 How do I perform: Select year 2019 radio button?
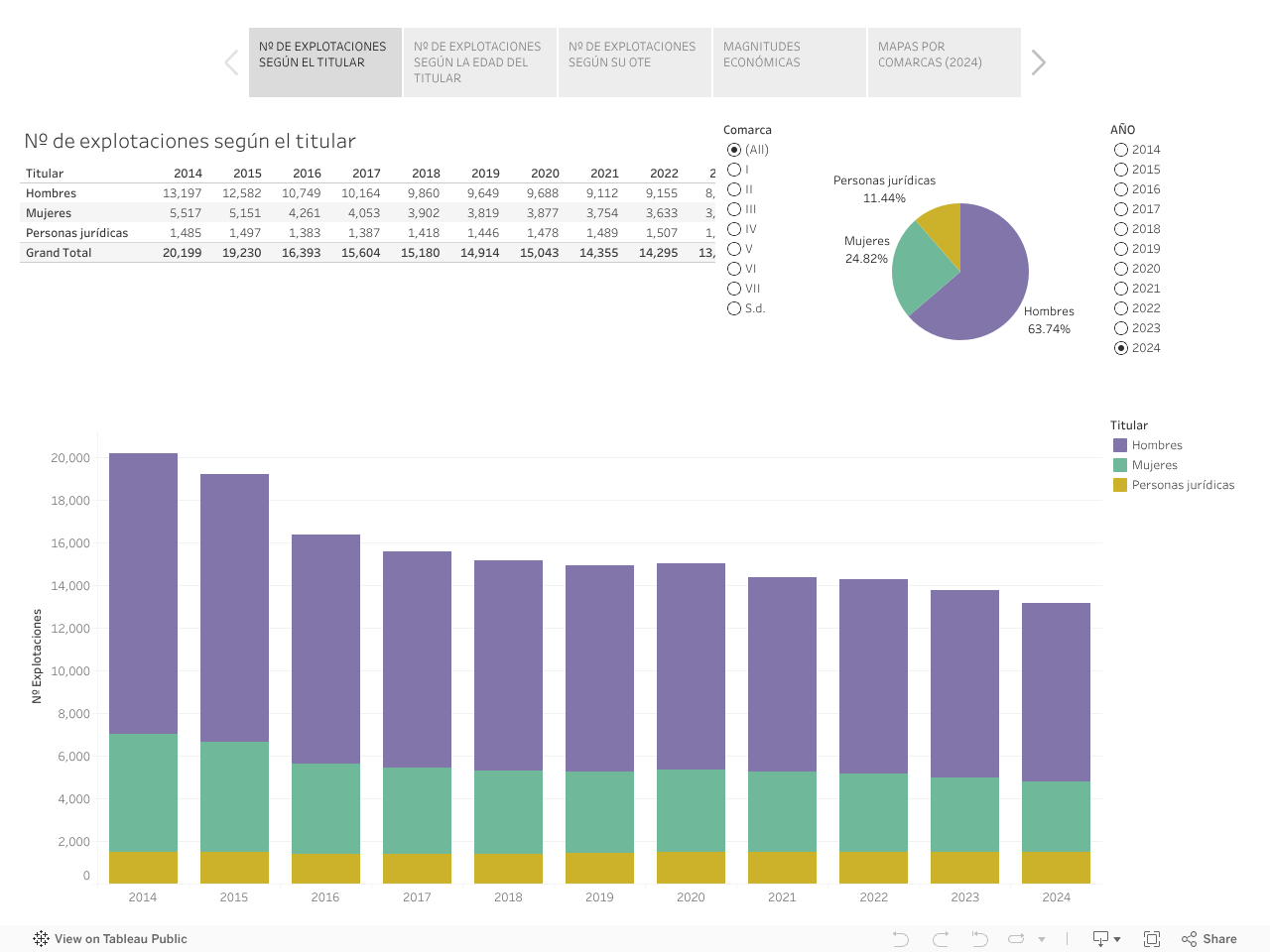1121,249
